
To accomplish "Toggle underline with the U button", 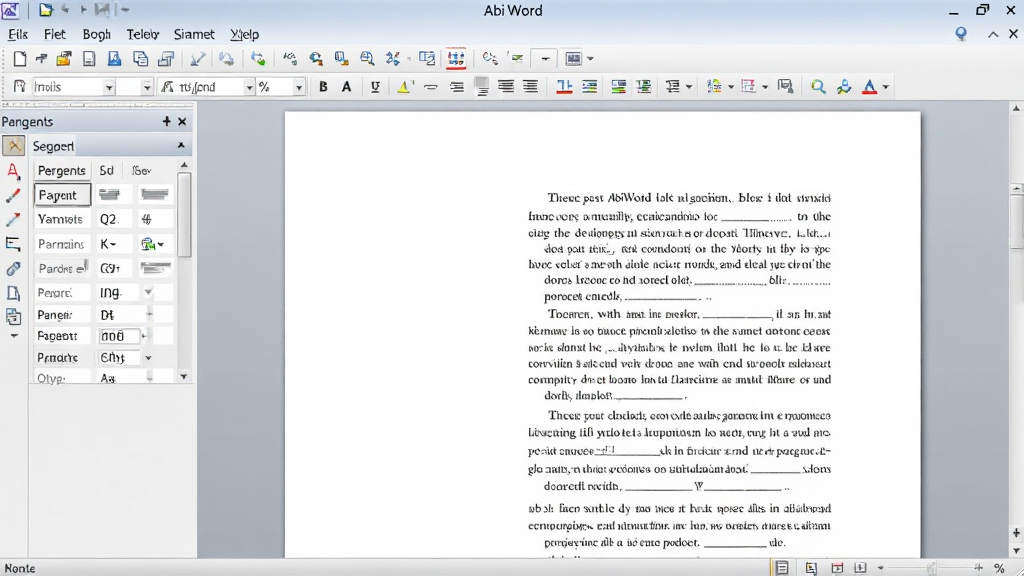I will pos(375,86).
